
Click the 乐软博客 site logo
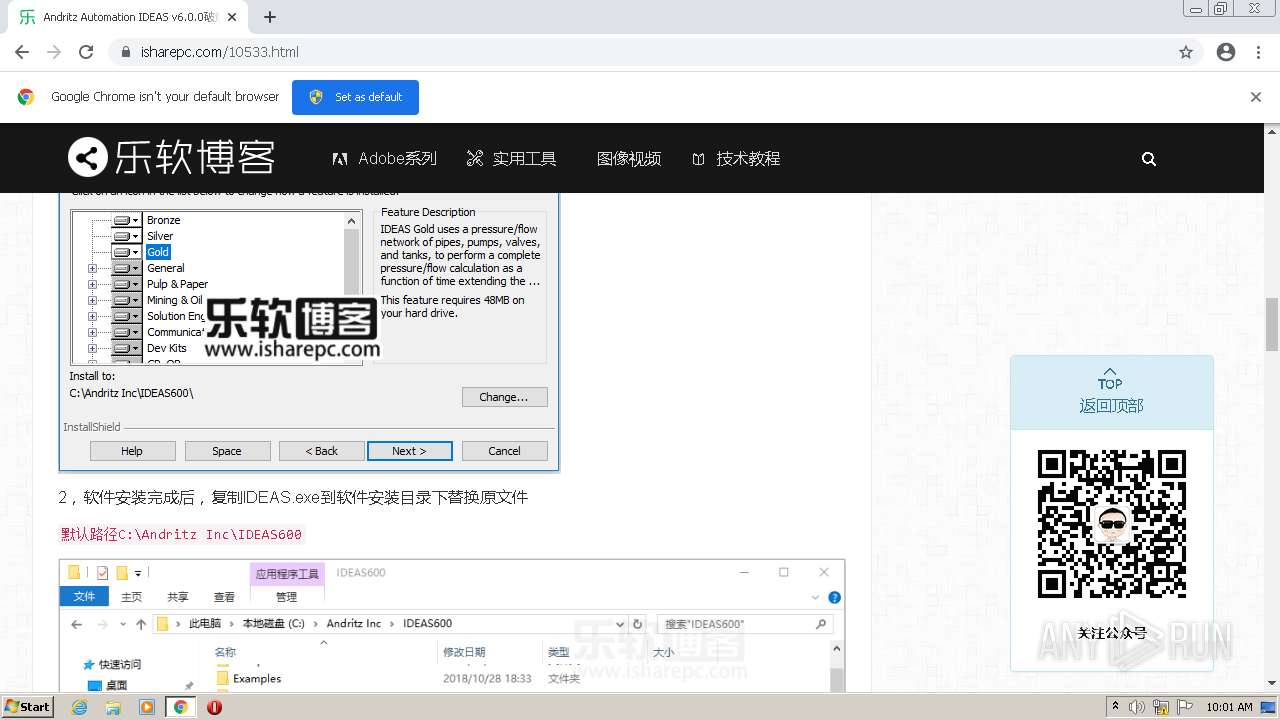point(171,157)
